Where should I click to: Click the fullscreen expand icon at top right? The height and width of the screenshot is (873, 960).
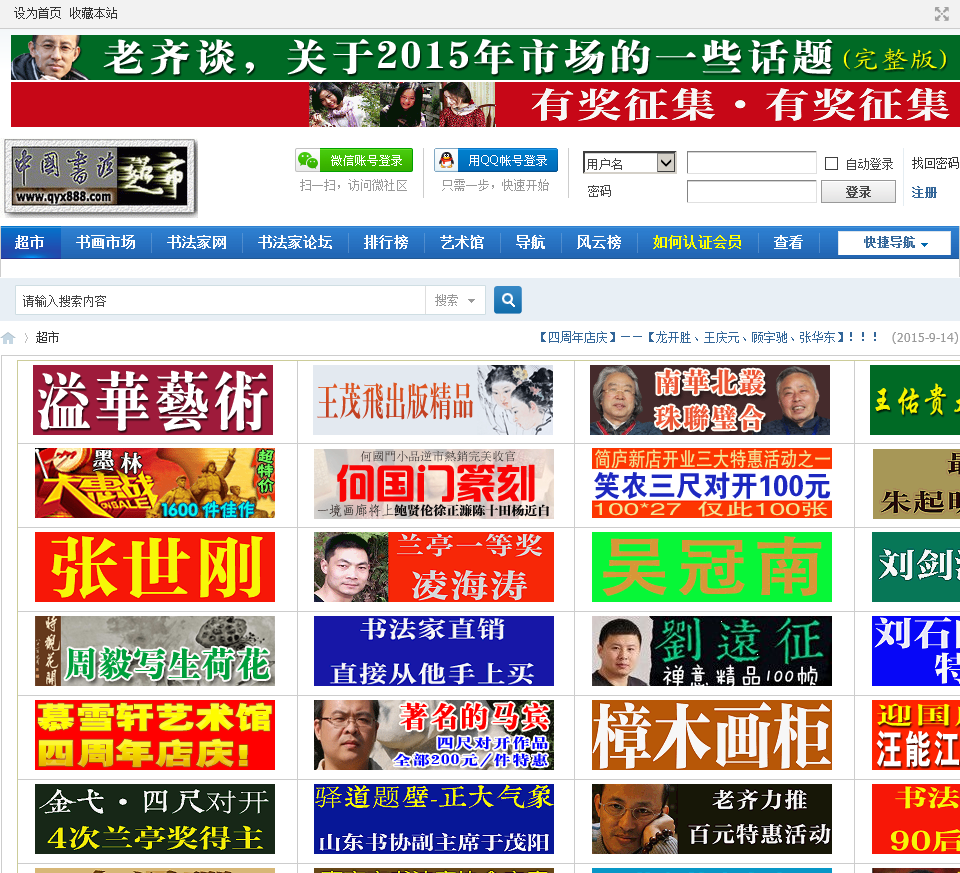[x=941, y=13]
